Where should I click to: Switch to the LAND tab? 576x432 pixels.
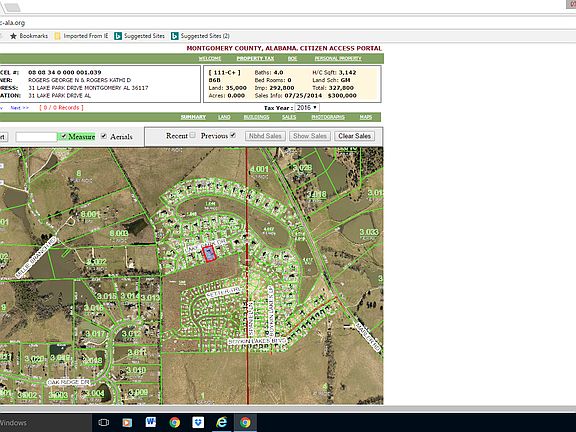pos(224,117)
